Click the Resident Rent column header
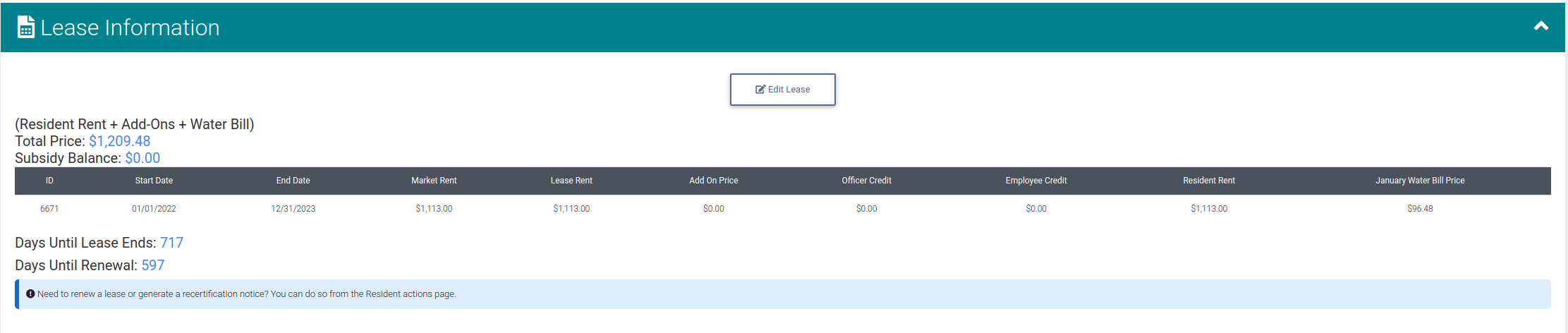1568x333 pixels. point(1209,181)
